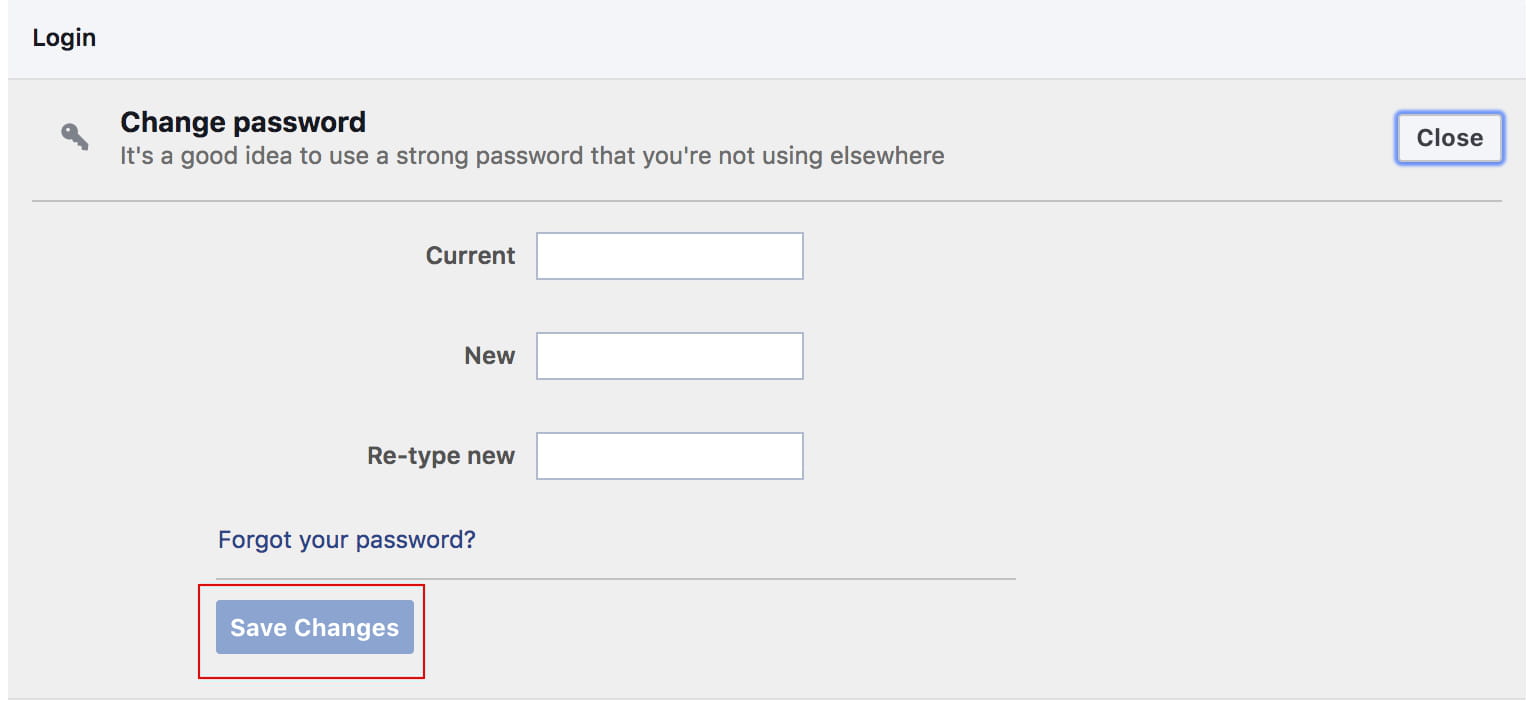Click the "Current" field label
Viewport: 1530px width, 704px height.
coord(470,256)
